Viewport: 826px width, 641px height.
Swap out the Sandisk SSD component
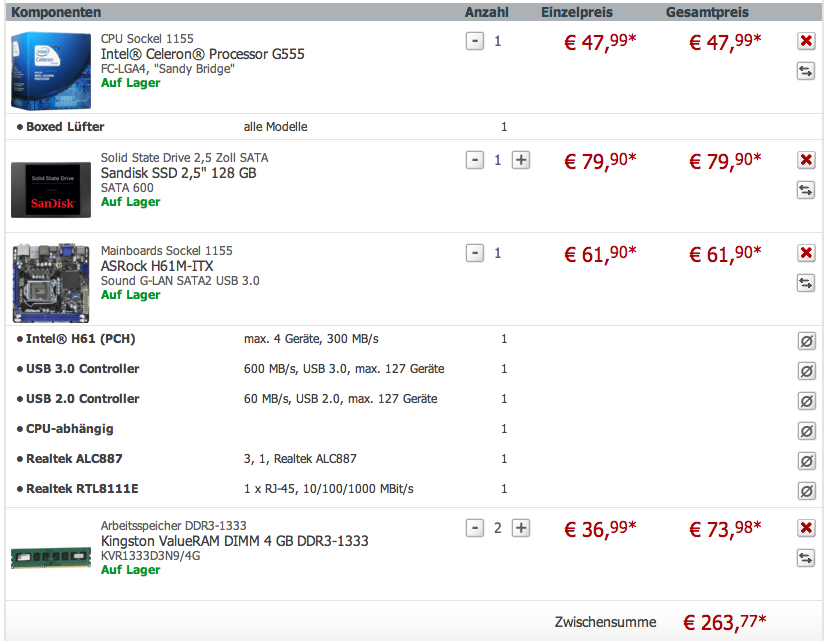coord(806,190)
